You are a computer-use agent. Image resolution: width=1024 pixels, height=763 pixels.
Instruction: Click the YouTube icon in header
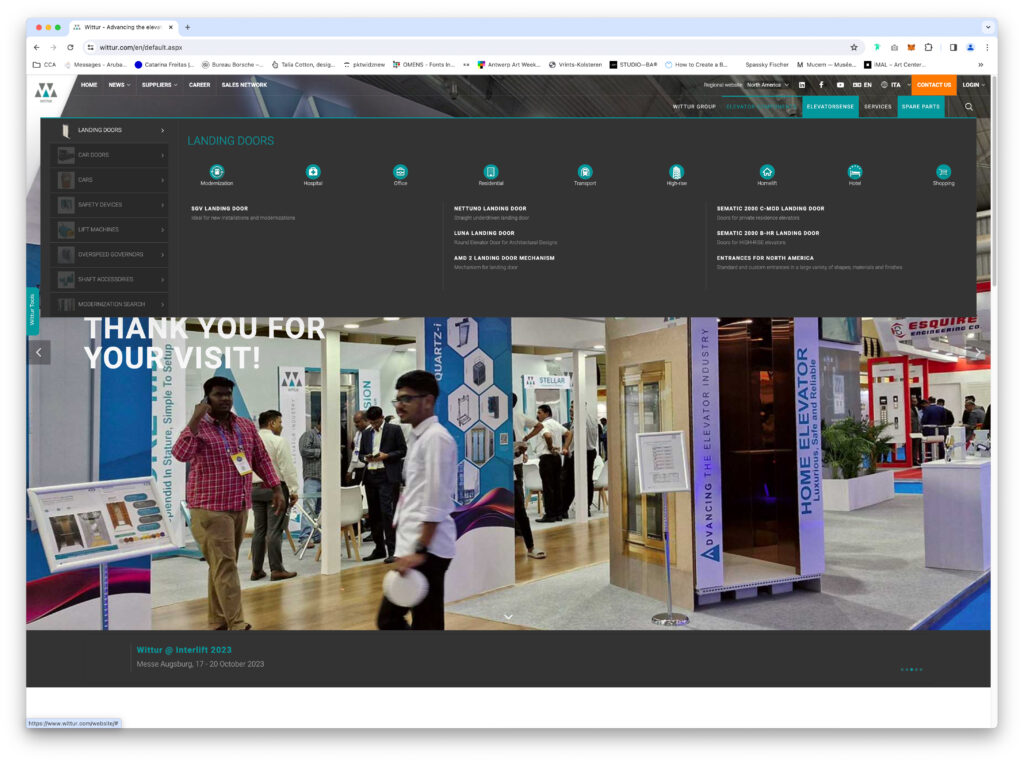pyautogui.click(x=840, y=85)
